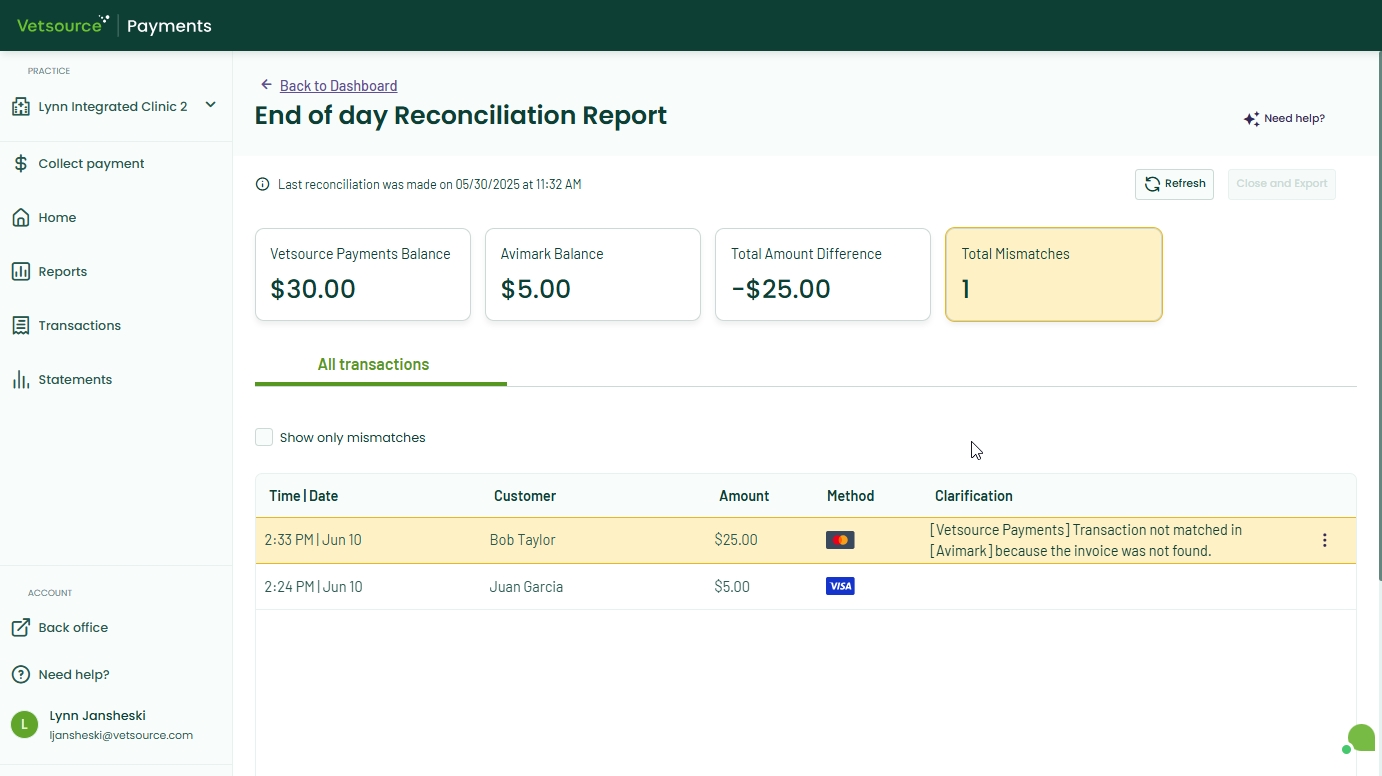Go to Home
The height and width of the screenshot is (776, 1382).
pyautogui.click(x=57, y=218)
